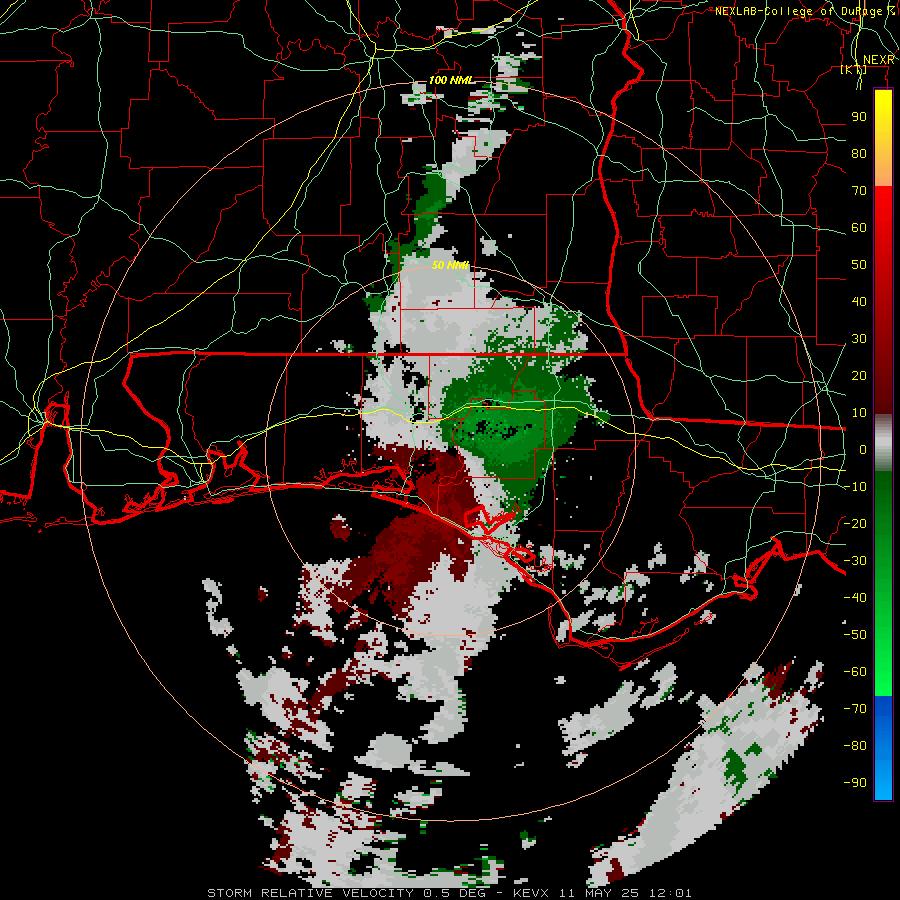Click the 20 value on velocity scale
Screen dimensions: 900x900
tap(859, 376)
